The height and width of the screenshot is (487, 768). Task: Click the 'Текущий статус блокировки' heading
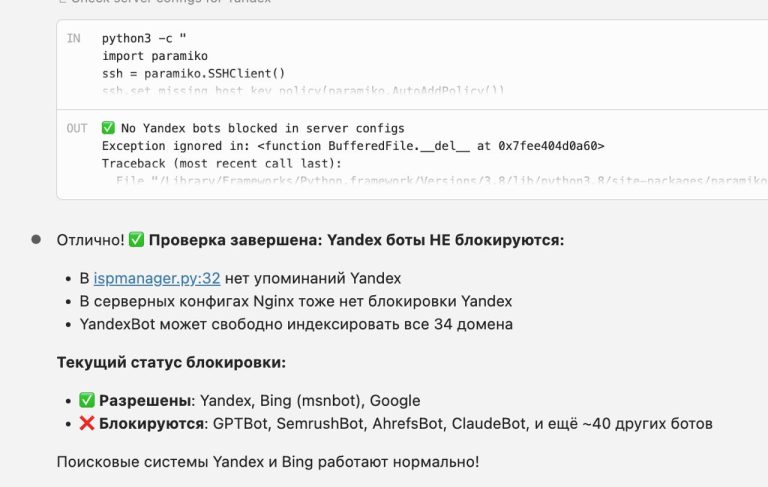[x=171, y=362]
